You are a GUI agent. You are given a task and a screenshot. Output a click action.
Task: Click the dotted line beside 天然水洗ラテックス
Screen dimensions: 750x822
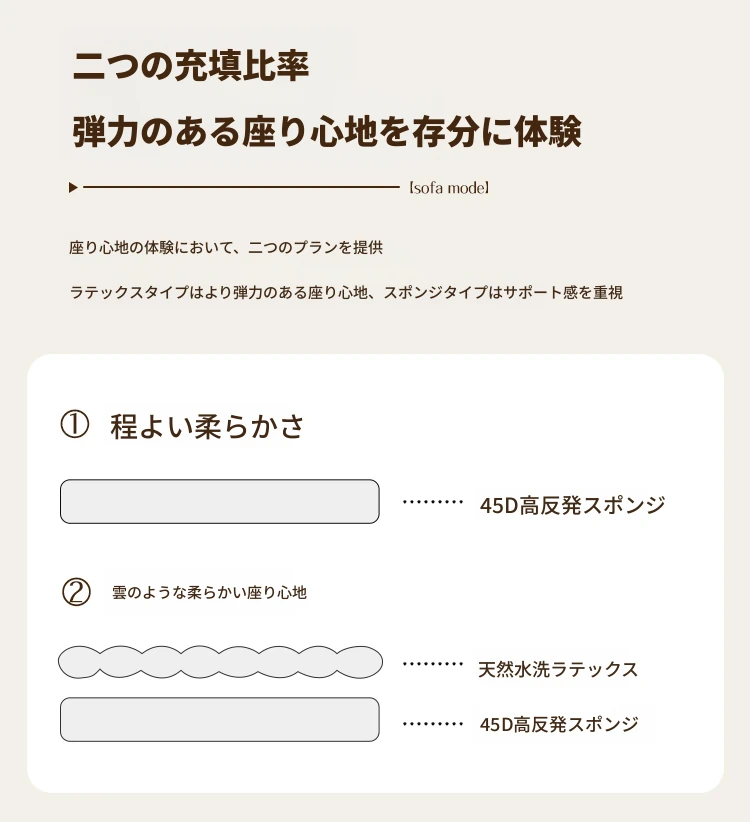(432, 663)
